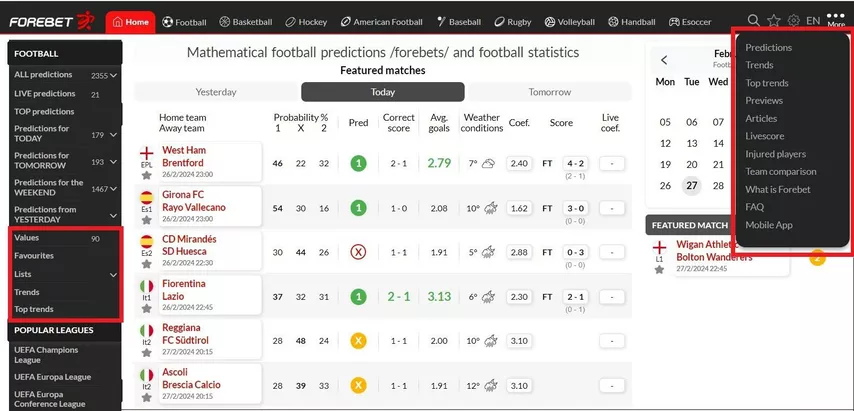The image size is (854, 411).
Task: Go to previous month in calendar
Action: tap(664, 60)
